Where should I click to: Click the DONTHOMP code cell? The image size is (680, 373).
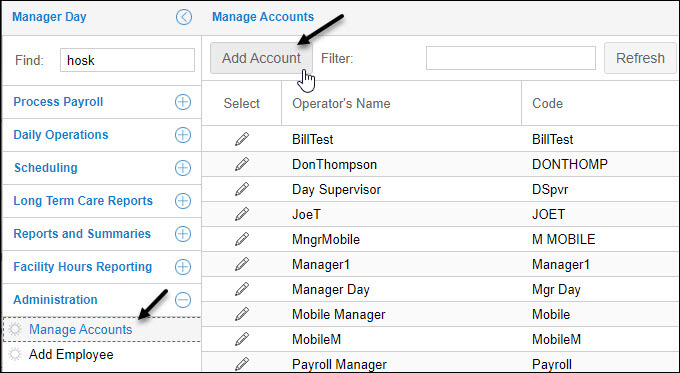[x=570, y=164]
